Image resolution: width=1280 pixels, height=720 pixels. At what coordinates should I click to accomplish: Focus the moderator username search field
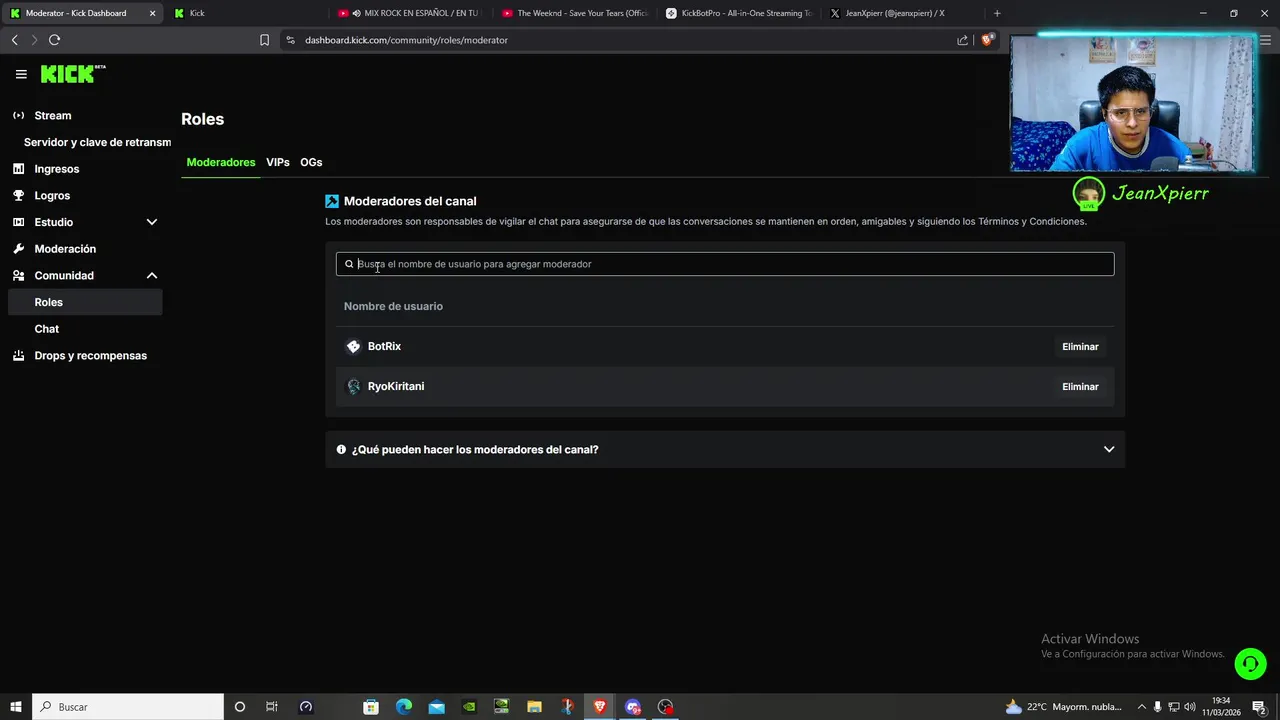[x=725, y=264]
